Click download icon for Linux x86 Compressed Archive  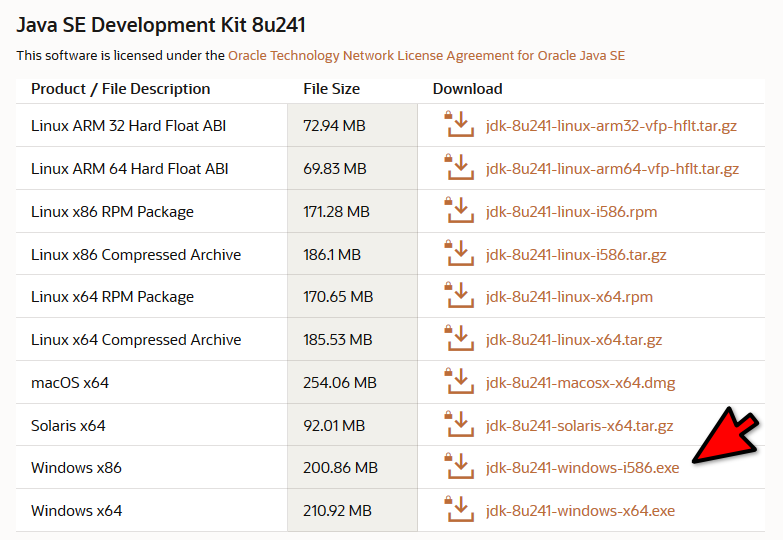pyautogui.click(x=459, y=253)
